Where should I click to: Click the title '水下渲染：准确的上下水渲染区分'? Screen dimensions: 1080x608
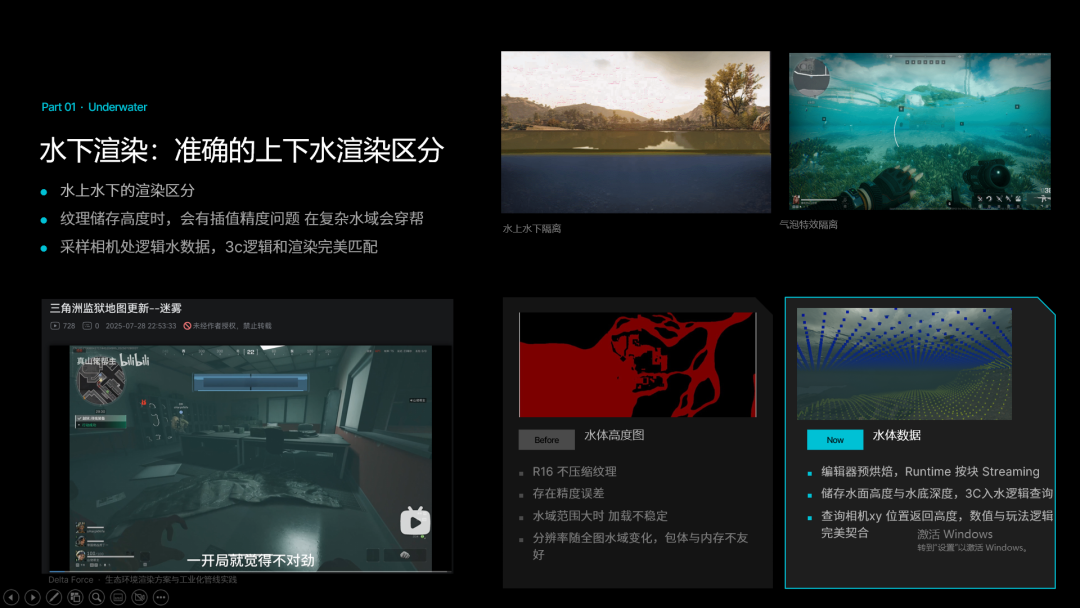[x=242, y=150]
